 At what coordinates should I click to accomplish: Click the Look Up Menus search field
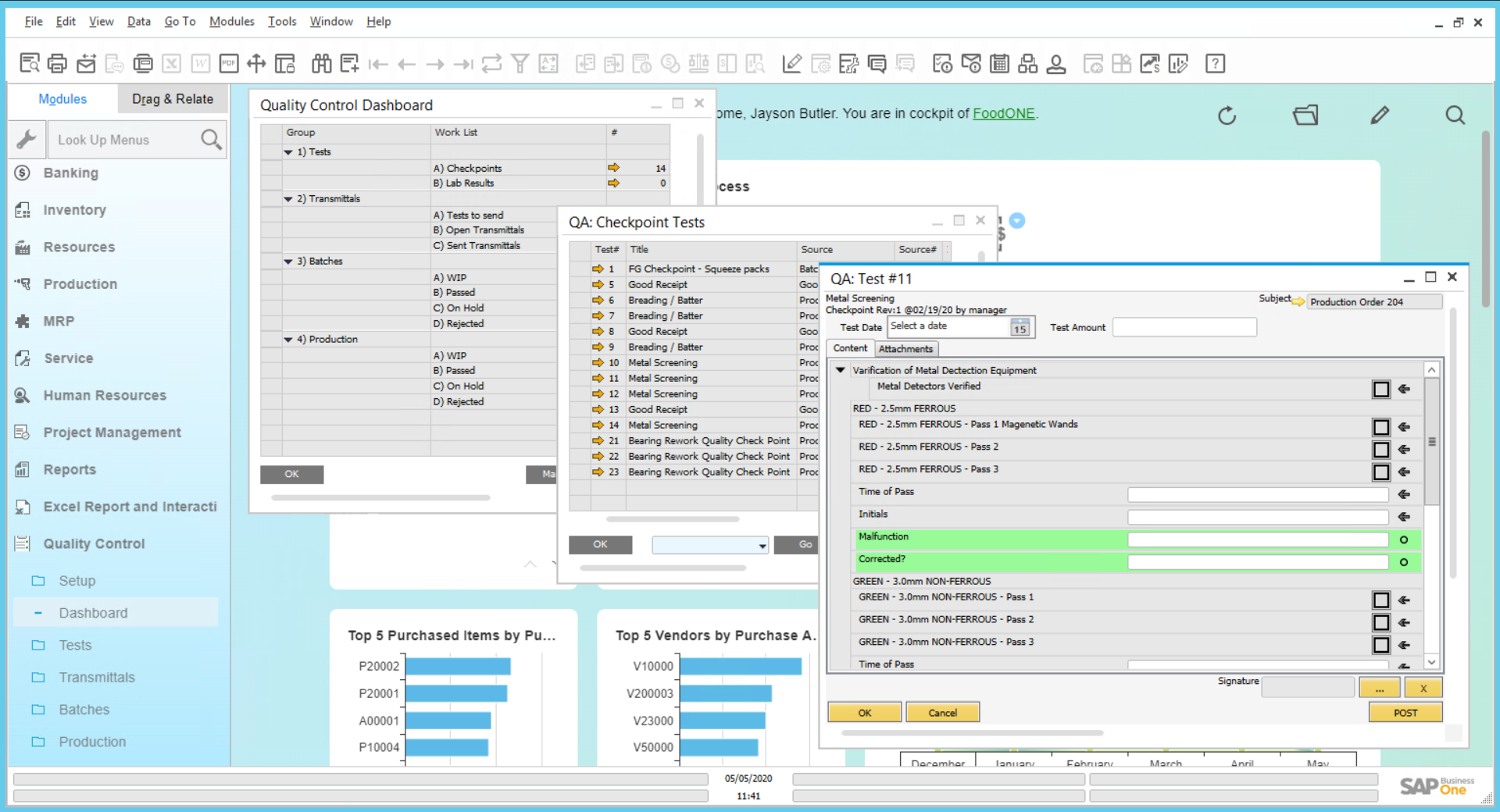coord(125,140)
